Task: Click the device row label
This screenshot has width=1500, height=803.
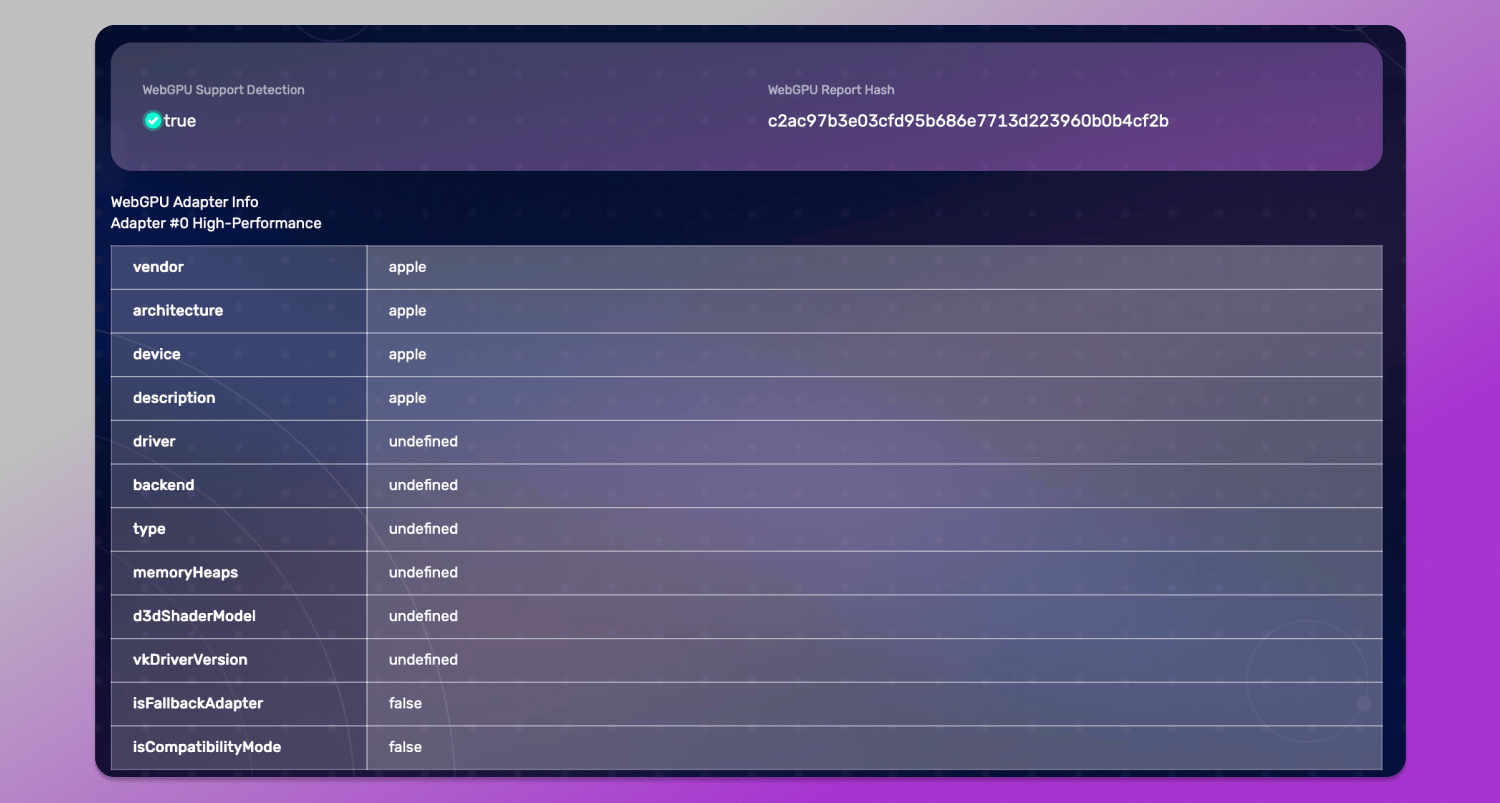Action: [x=156, y=354]
